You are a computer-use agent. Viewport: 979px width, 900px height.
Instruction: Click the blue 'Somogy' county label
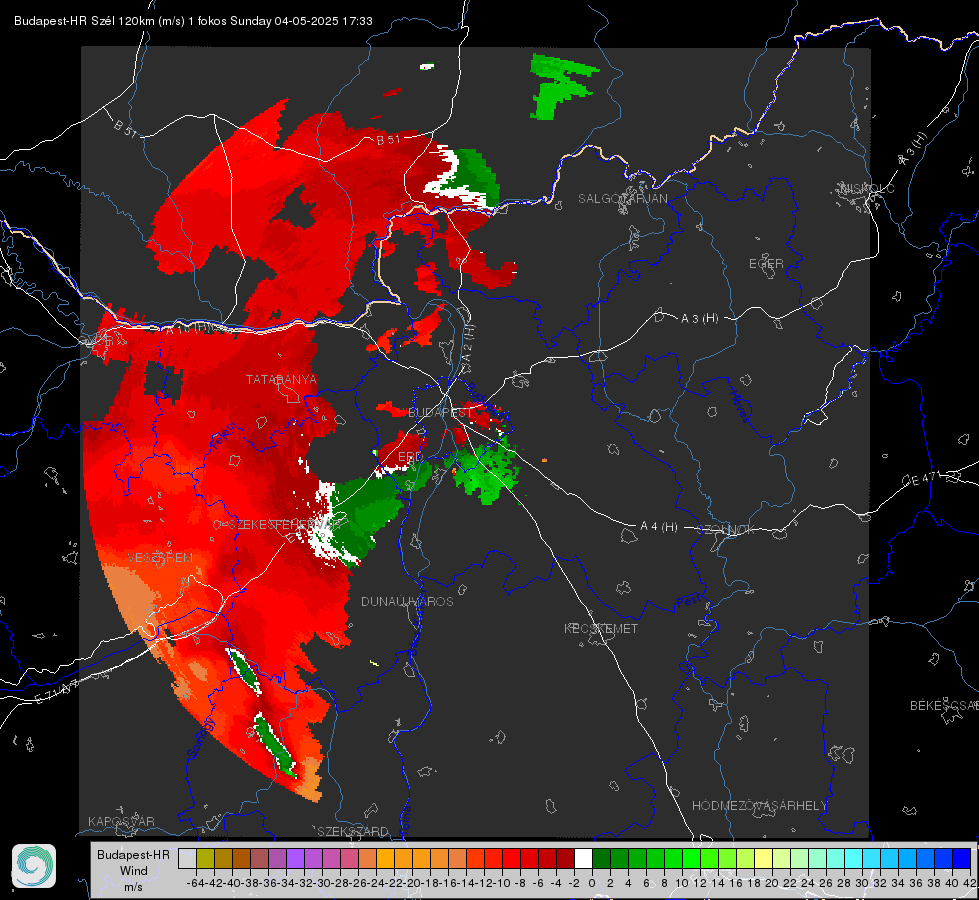202,738
